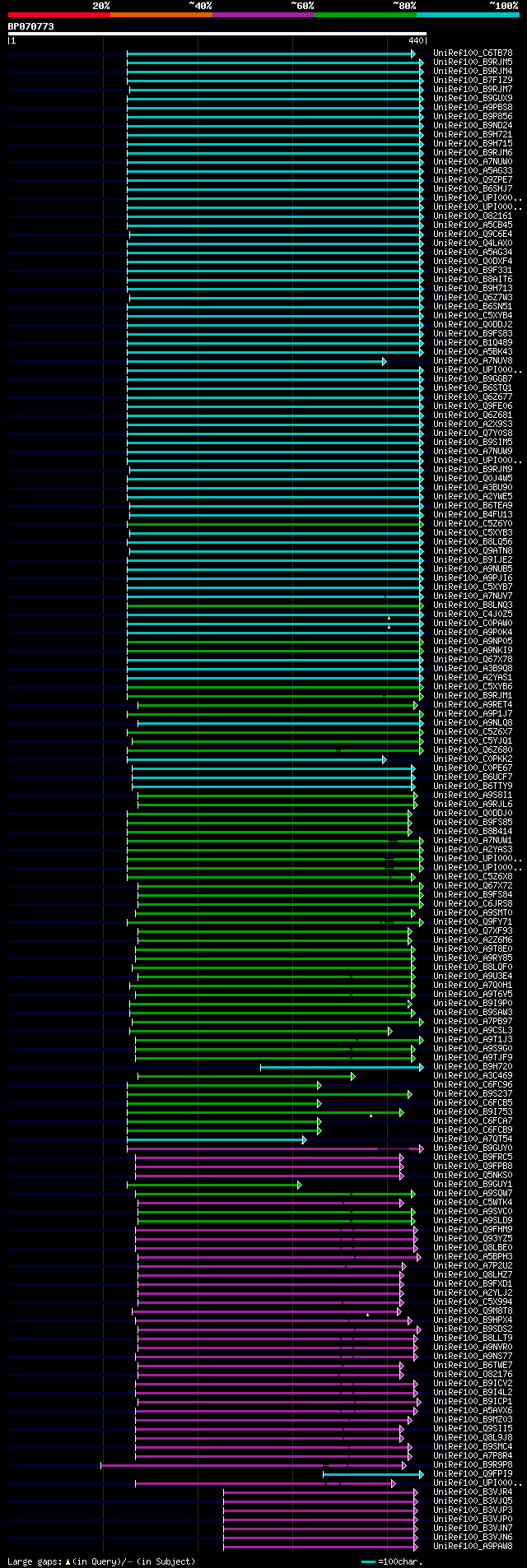
Task: Open the UniRef100_Q5NKS0 hit label
Action: click(473, 1176)
